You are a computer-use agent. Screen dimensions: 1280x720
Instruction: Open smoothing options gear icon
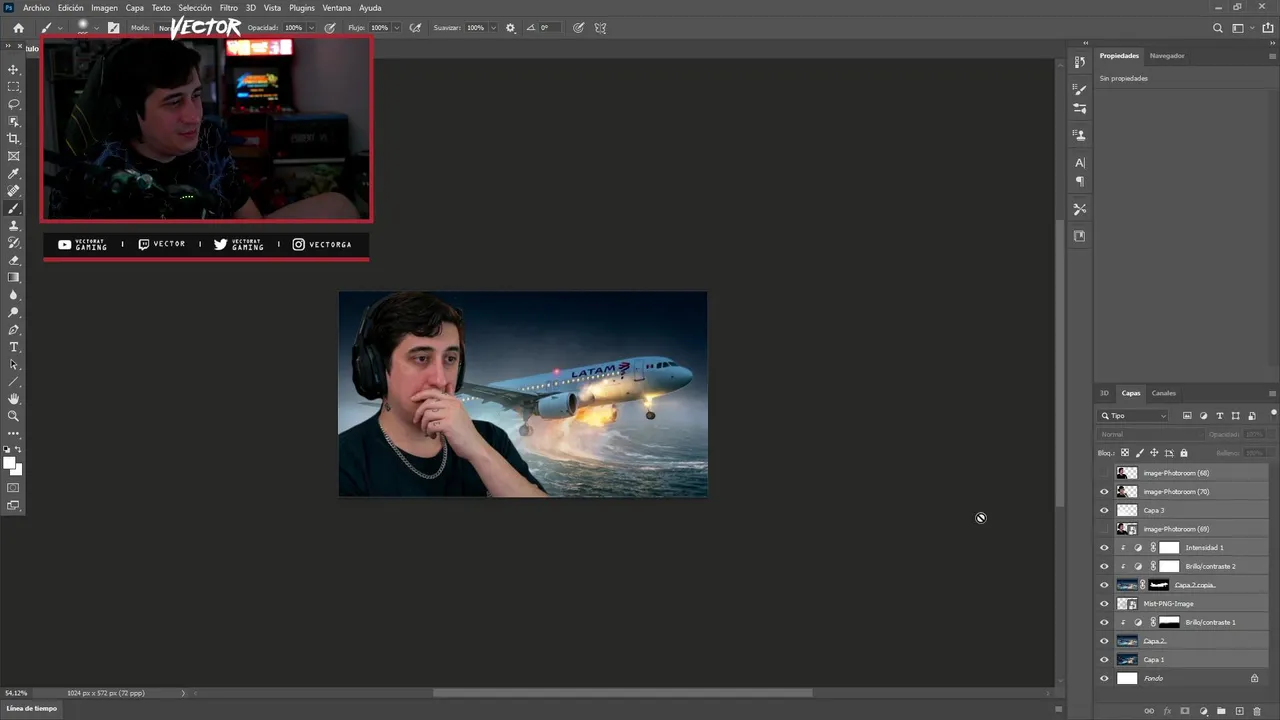point(511,28)
